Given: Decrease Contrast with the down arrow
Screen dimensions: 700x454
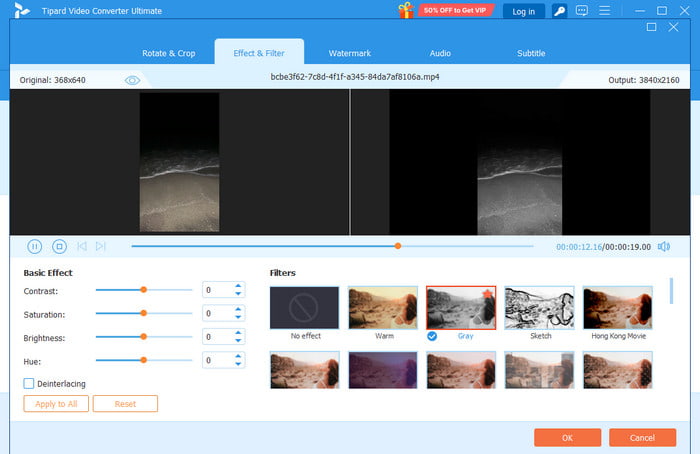Looking at the screenshot, I should coord(238,294).
